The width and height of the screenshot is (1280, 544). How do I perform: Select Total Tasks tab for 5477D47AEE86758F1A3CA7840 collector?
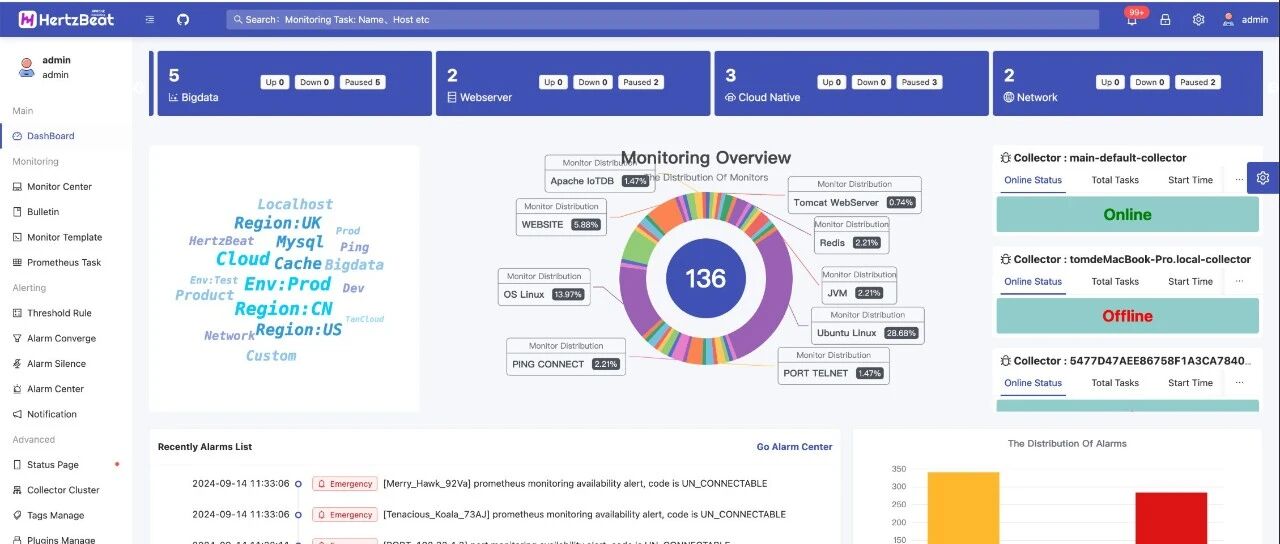tap(1115, 383)
